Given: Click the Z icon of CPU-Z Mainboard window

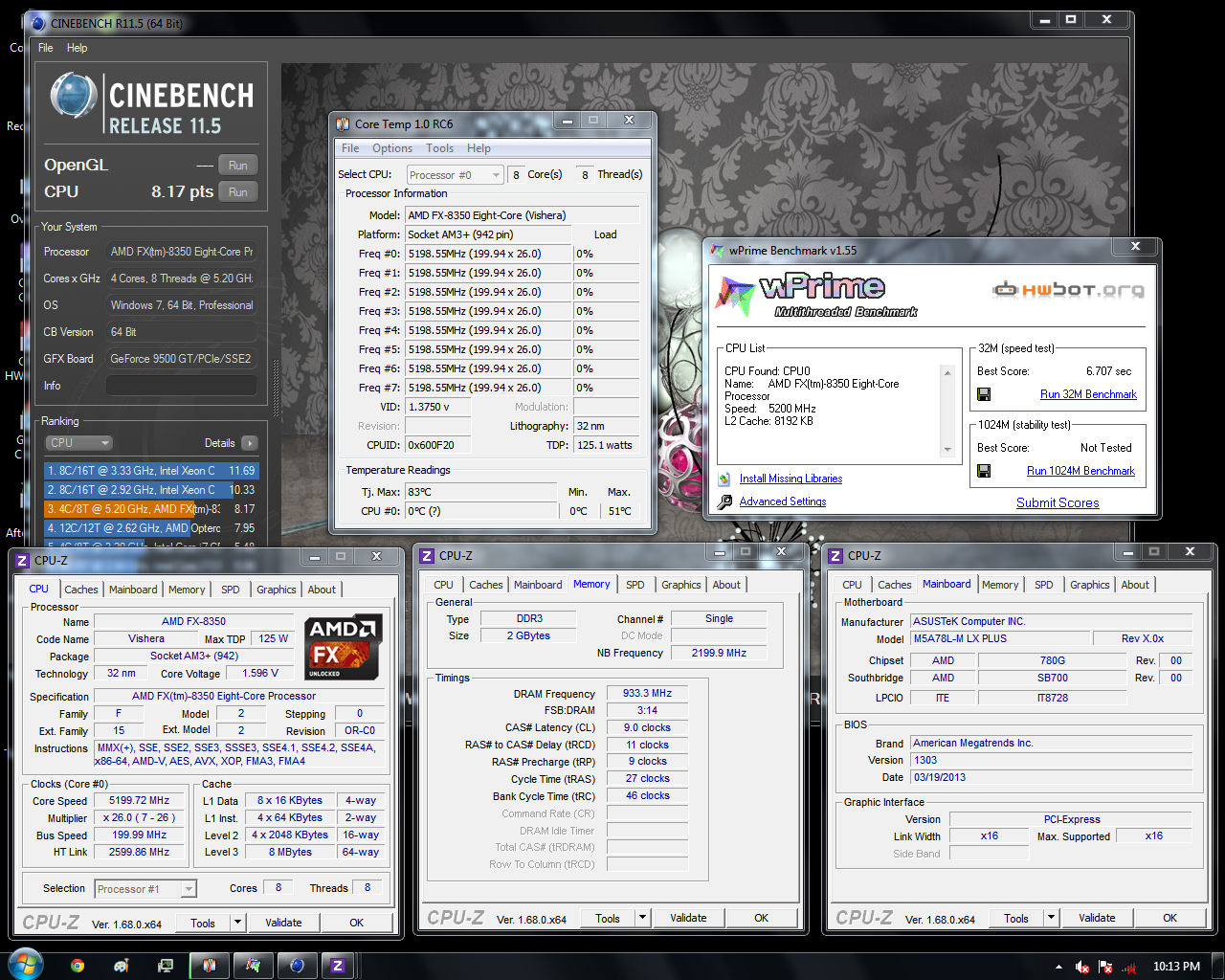Looking at the screenshot, I should pos(835,556).
